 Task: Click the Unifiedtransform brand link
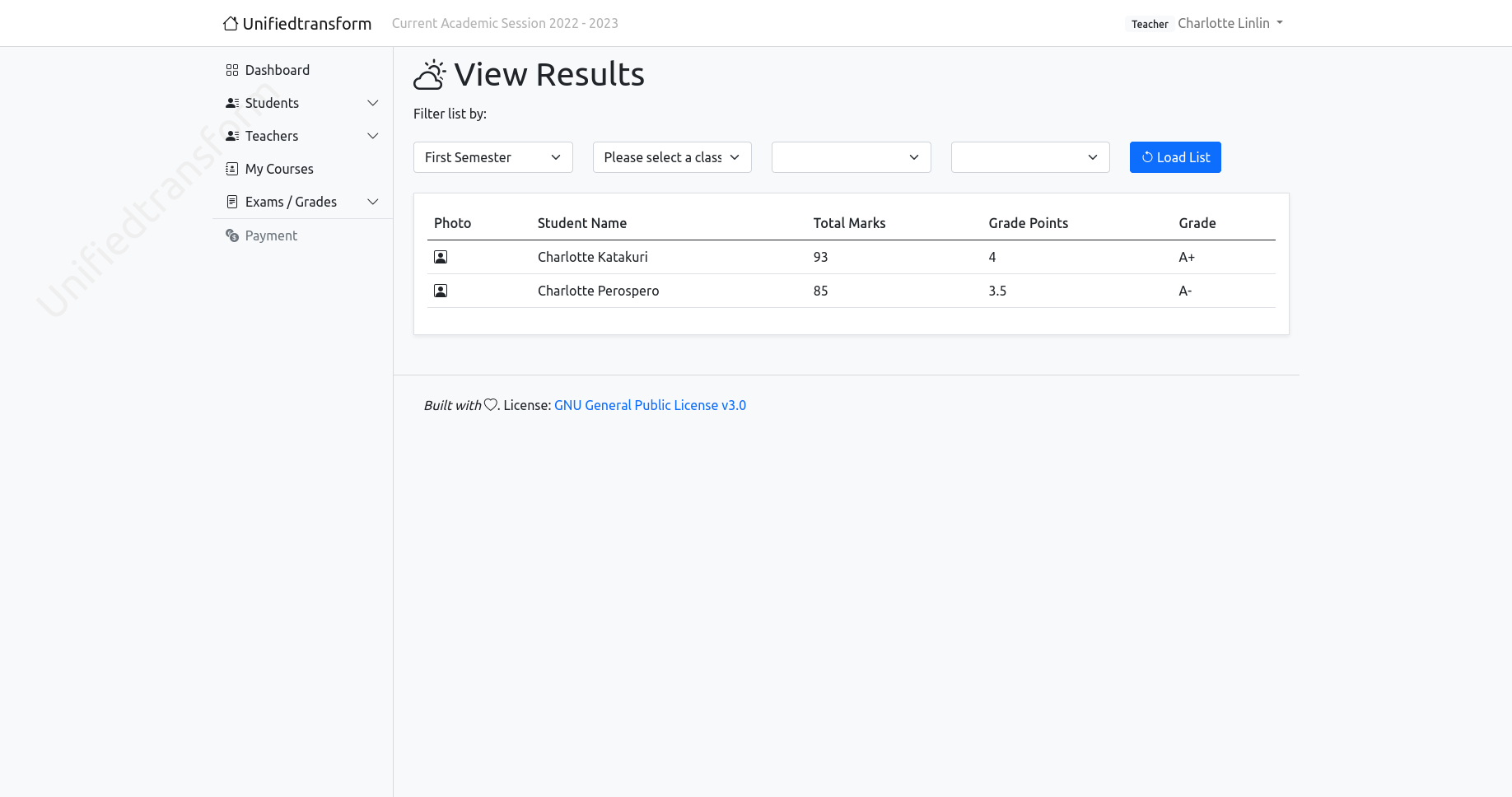click(x=297, y=23)
